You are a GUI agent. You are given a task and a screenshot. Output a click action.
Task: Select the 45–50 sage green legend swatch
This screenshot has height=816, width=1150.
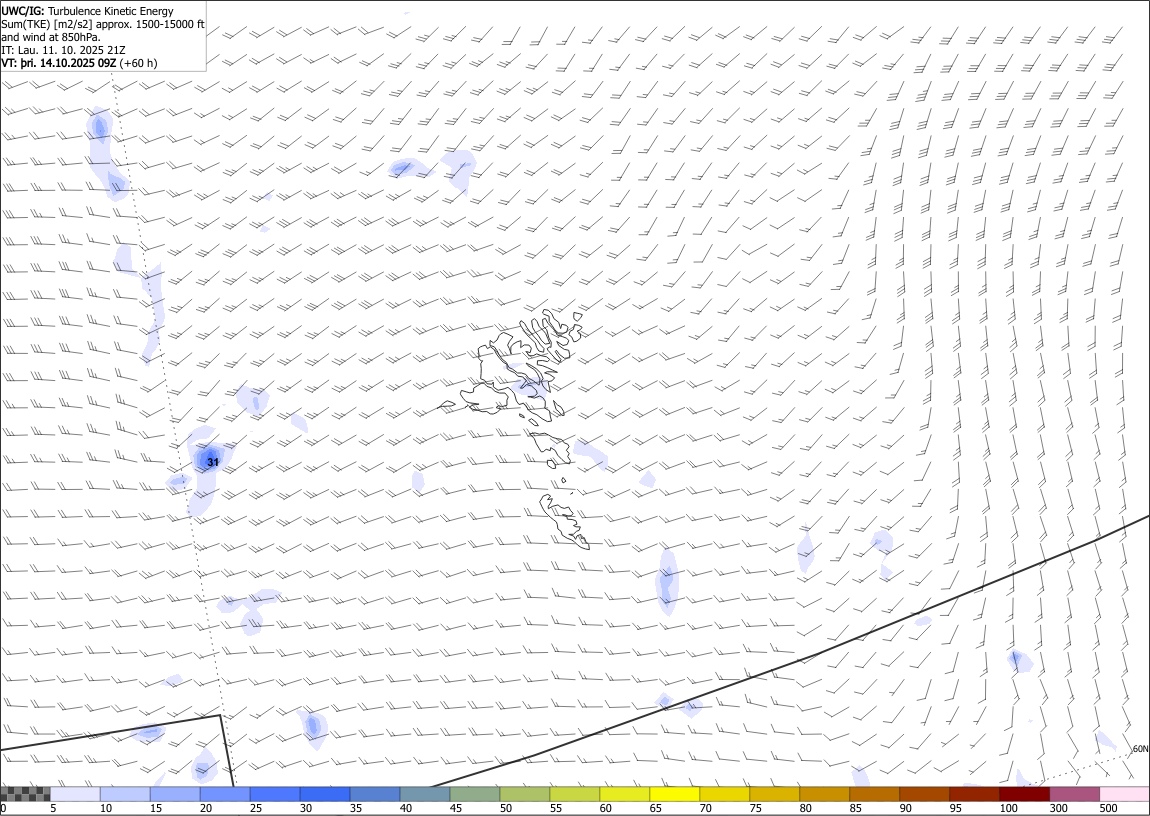[475, 794]
